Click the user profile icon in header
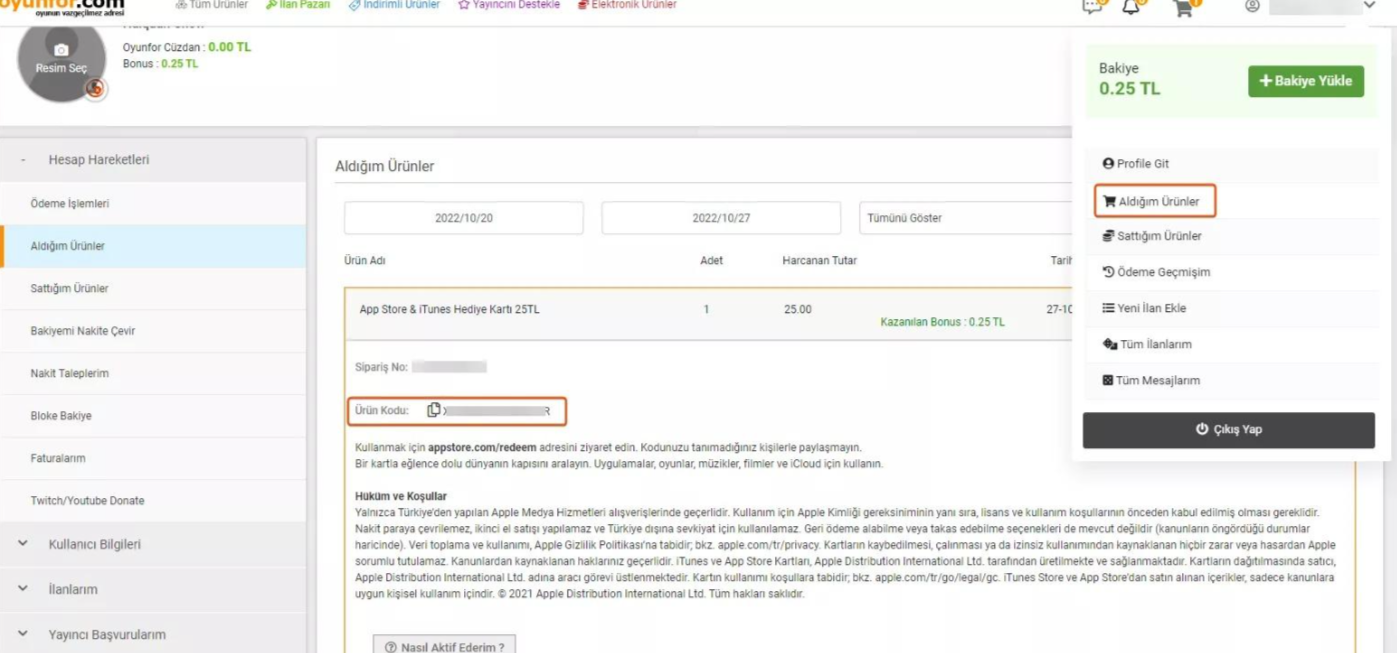This screenshot has height=653, width=1397. (1252, 6)
